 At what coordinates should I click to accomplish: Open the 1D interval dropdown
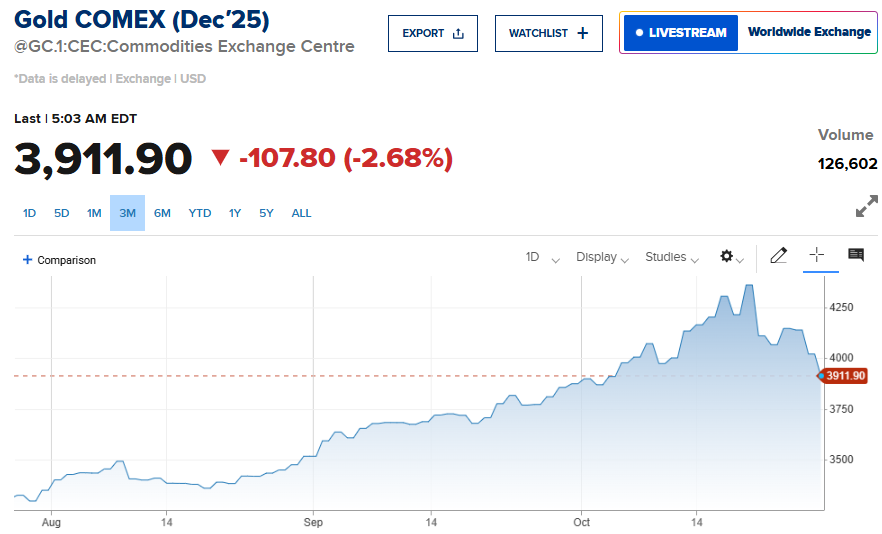(542, 258)
